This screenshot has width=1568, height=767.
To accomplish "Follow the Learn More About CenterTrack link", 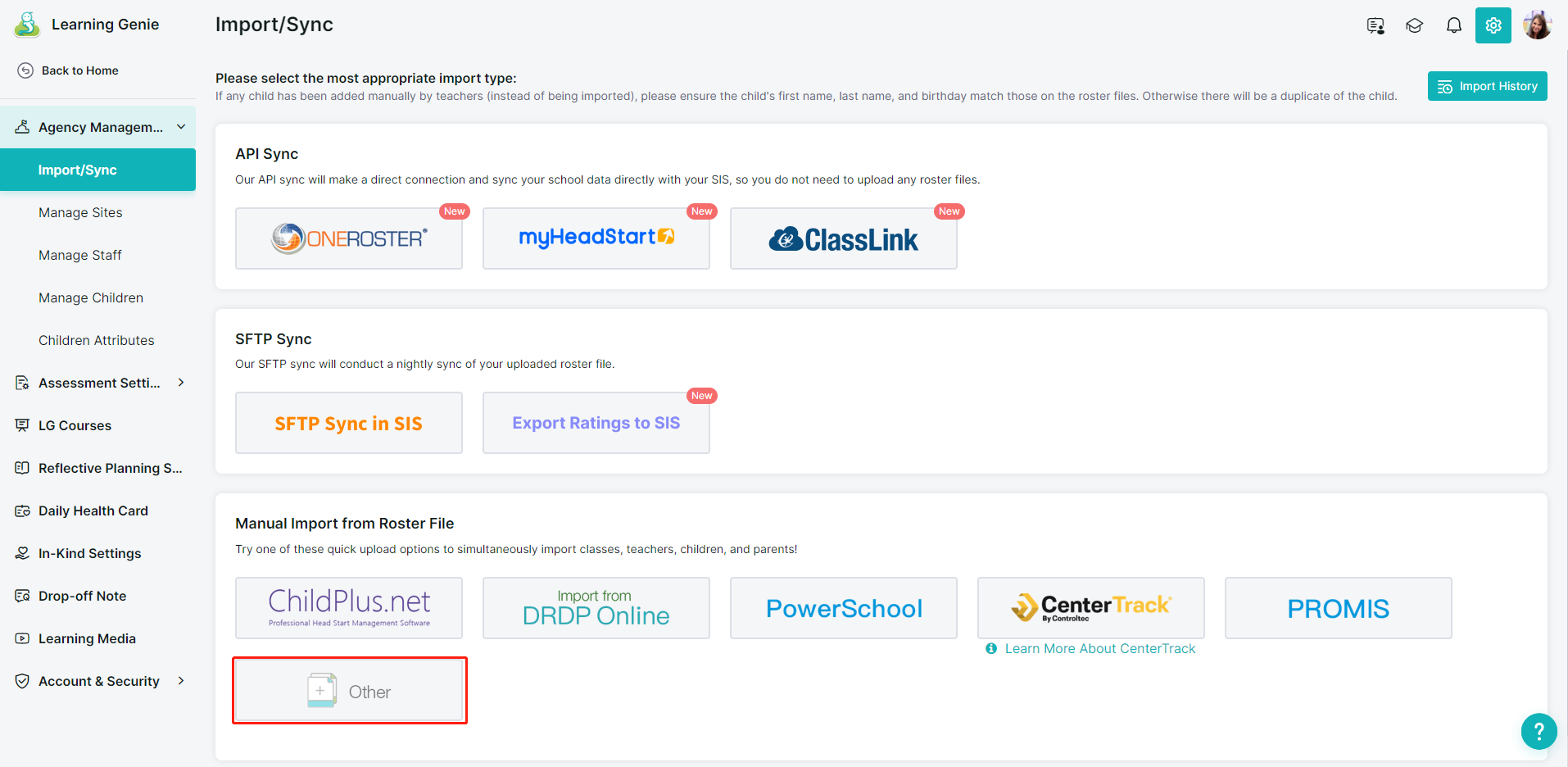I will [1100, 649].
